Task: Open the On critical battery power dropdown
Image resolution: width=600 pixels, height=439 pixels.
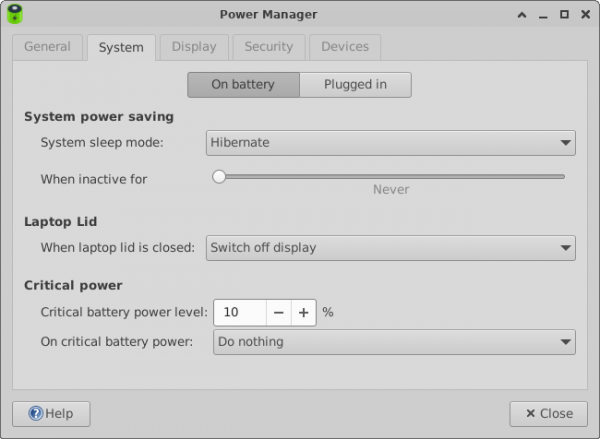Action: [x=394, y=342]
